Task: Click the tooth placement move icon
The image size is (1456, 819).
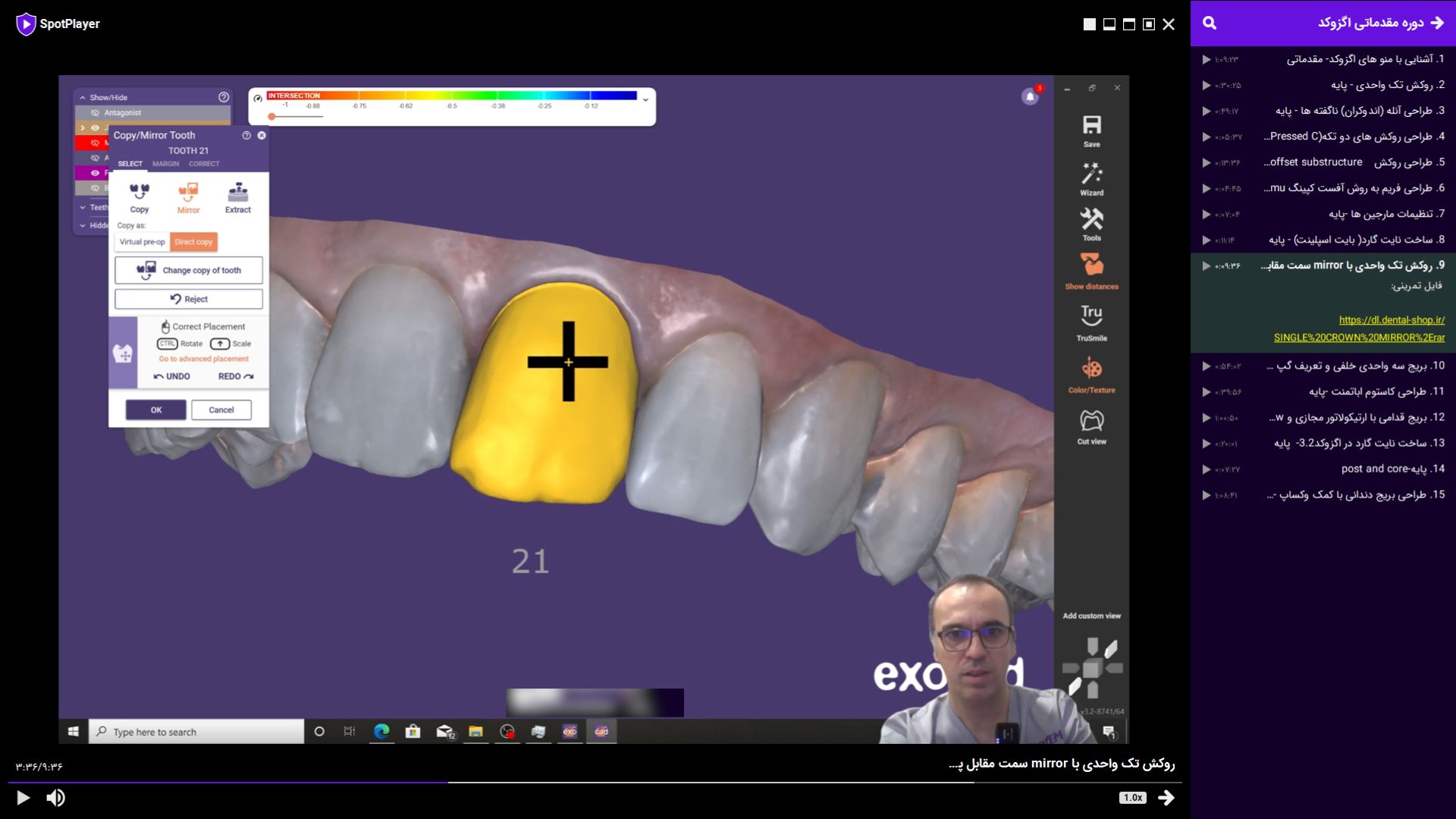Action: (122, 353)
